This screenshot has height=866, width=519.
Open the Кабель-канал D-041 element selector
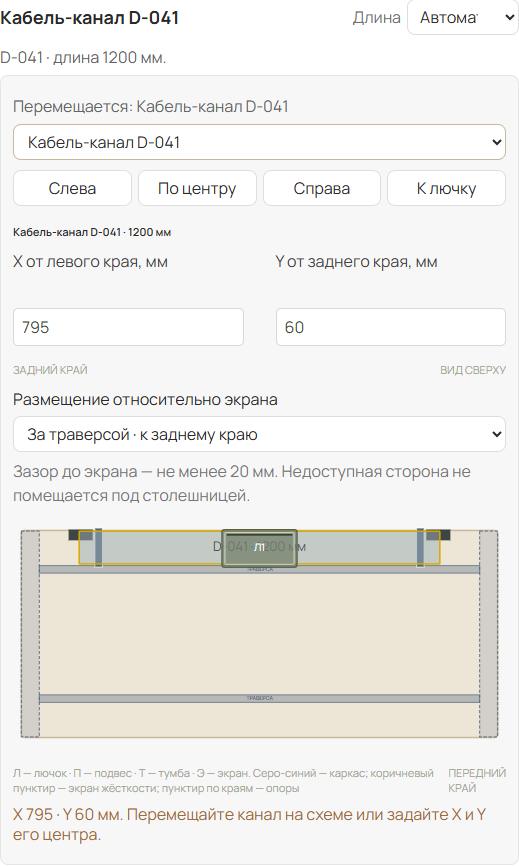click(259, 142)
